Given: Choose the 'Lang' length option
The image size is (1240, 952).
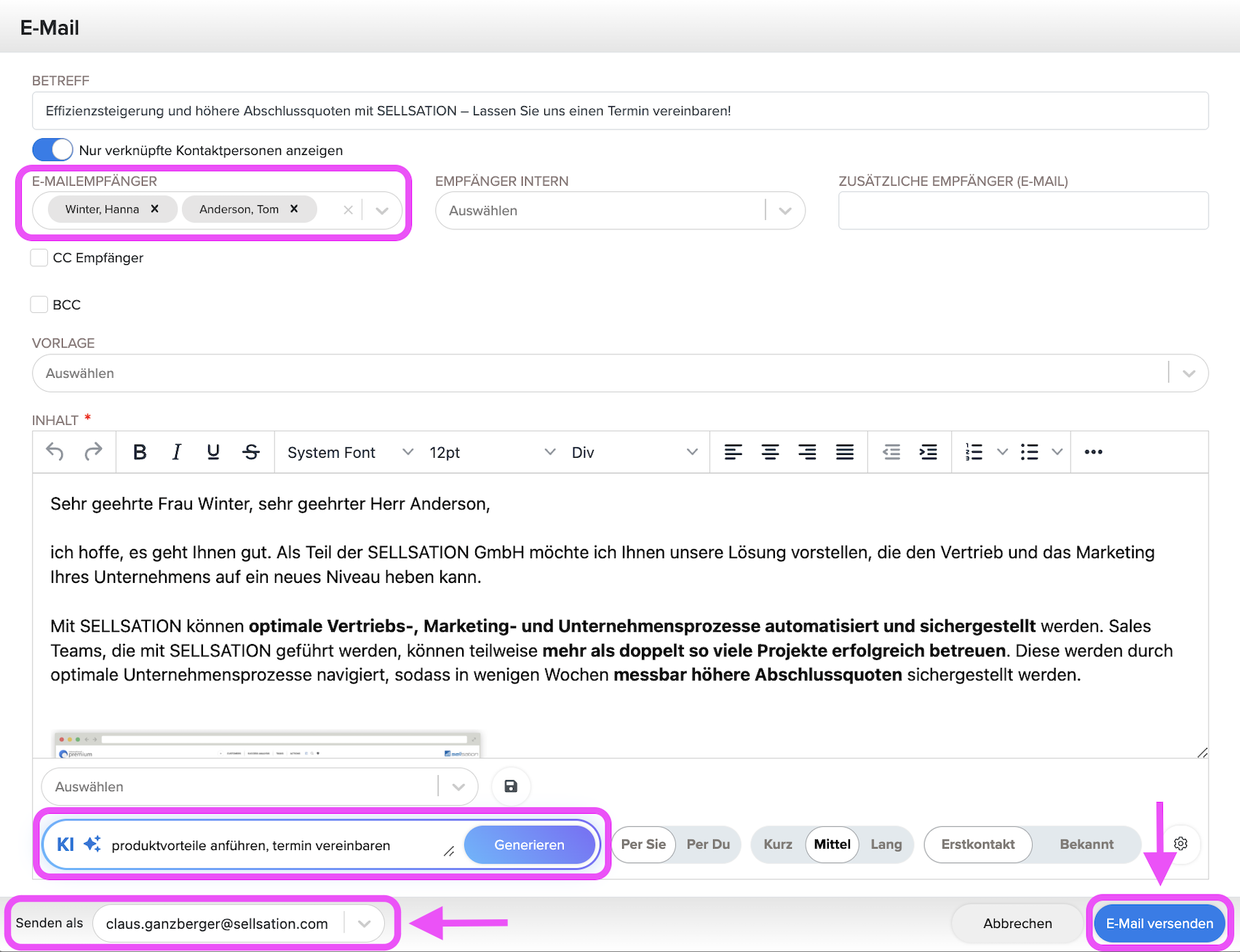Looking at the screenshot, I should [886, 844].
